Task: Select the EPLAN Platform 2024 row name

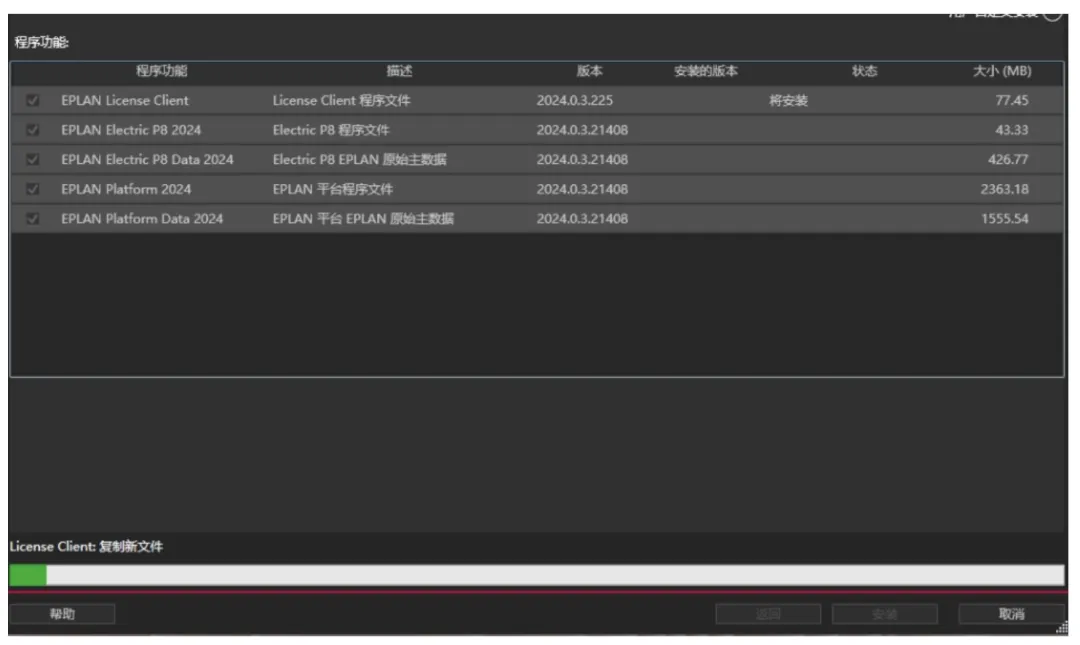Action: pos(126,190)
